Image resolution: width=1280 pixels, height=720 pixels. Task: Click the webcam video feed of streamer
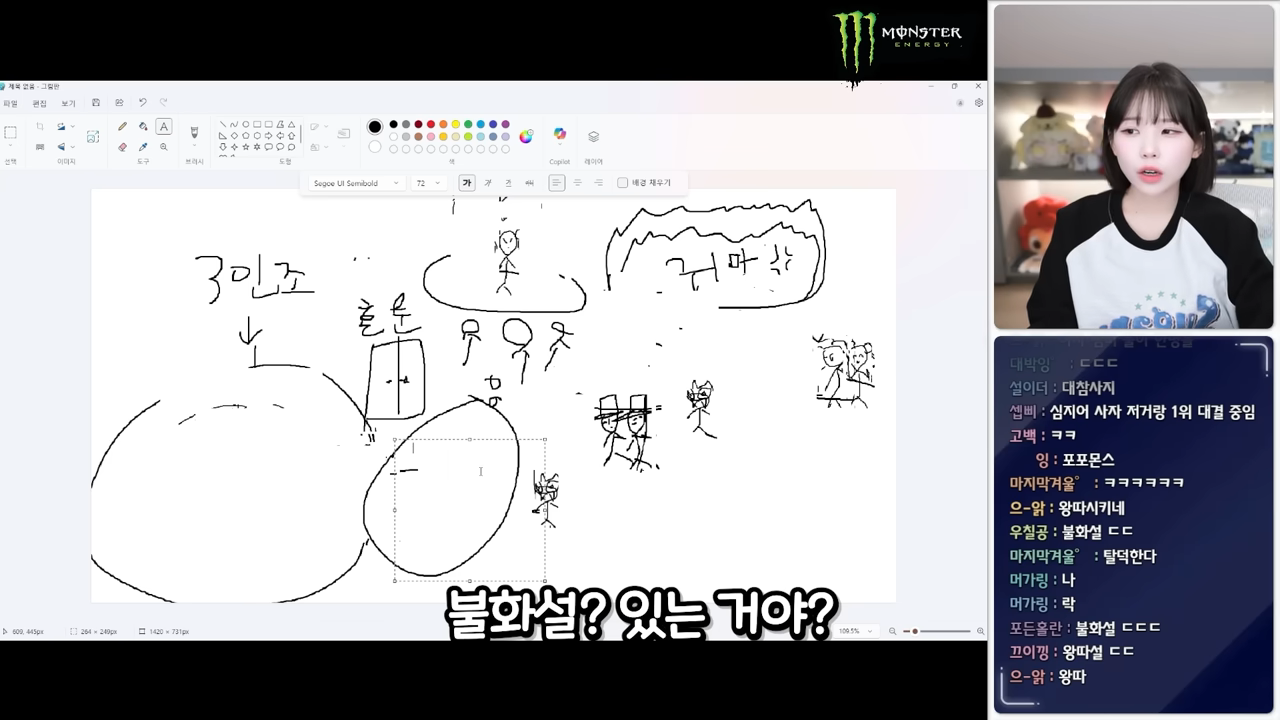pyautogui.click(x=1133, y=166)
